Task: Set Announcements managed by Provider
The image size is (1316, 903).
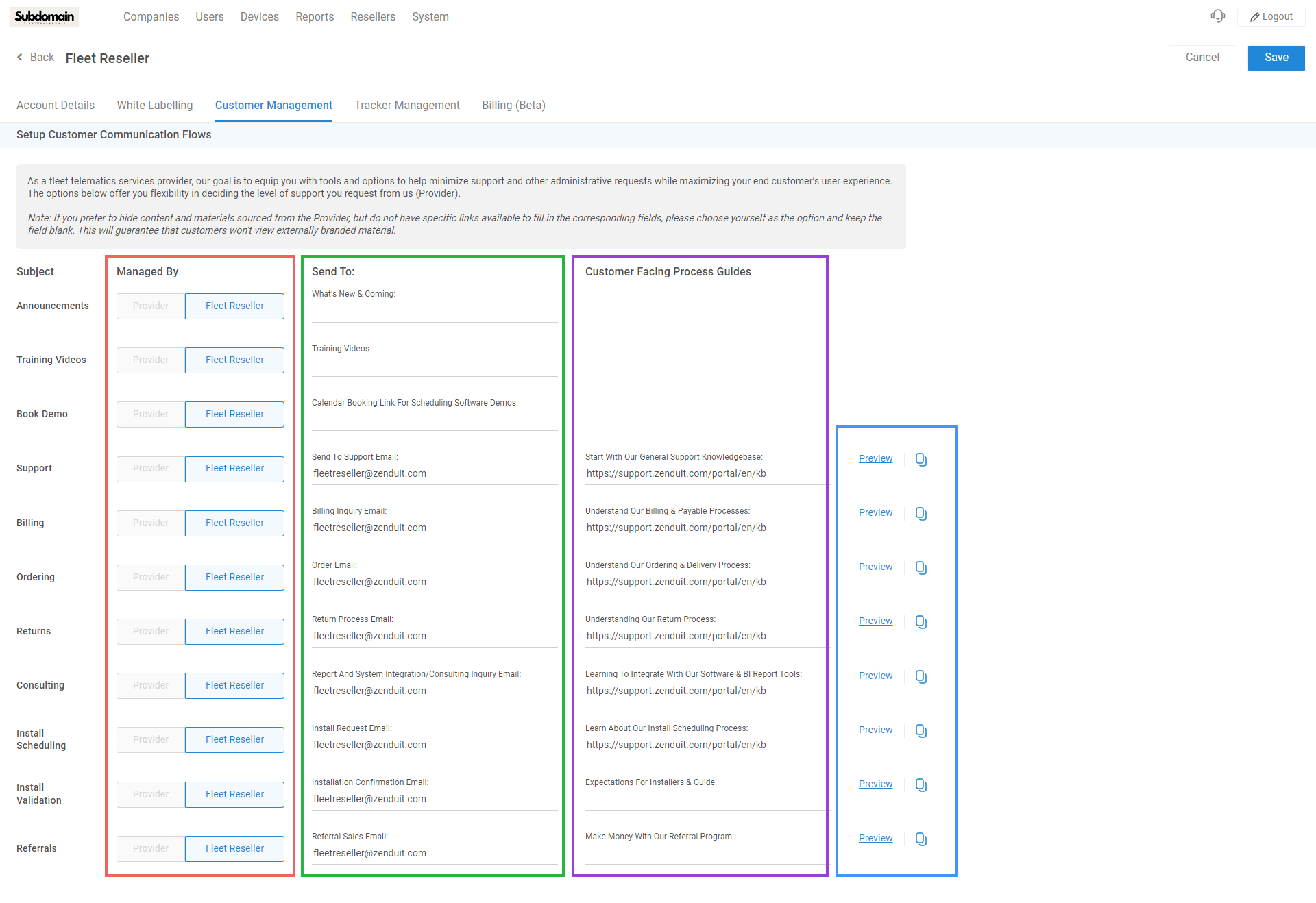Action: click(x=151, y=306)
